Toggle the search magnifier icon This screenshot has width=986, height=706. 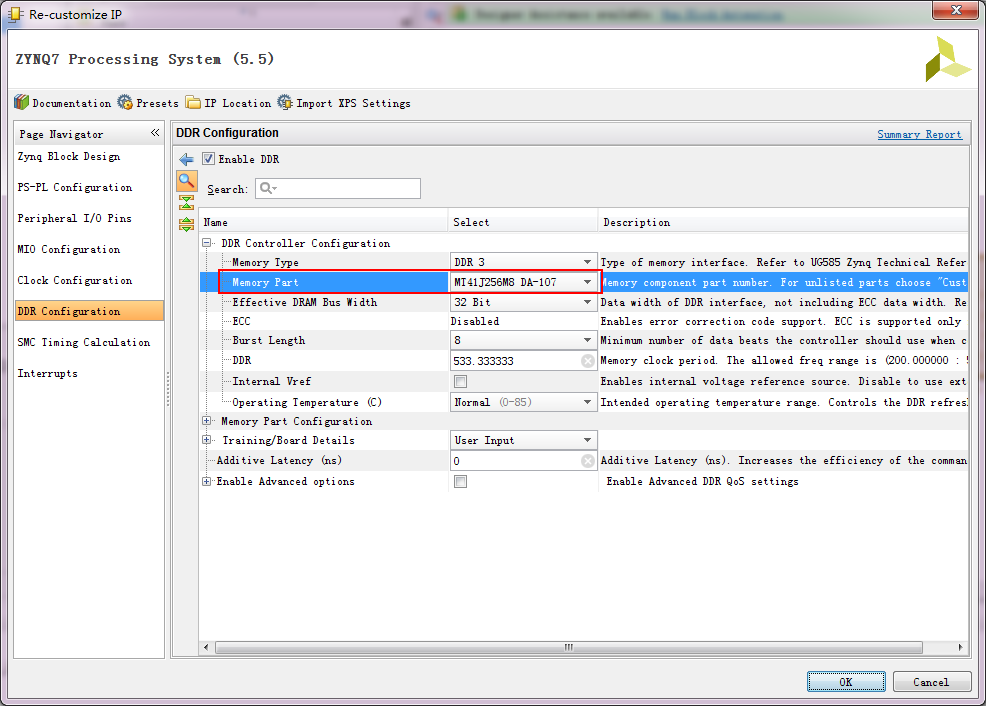click(x=186, y=181)
